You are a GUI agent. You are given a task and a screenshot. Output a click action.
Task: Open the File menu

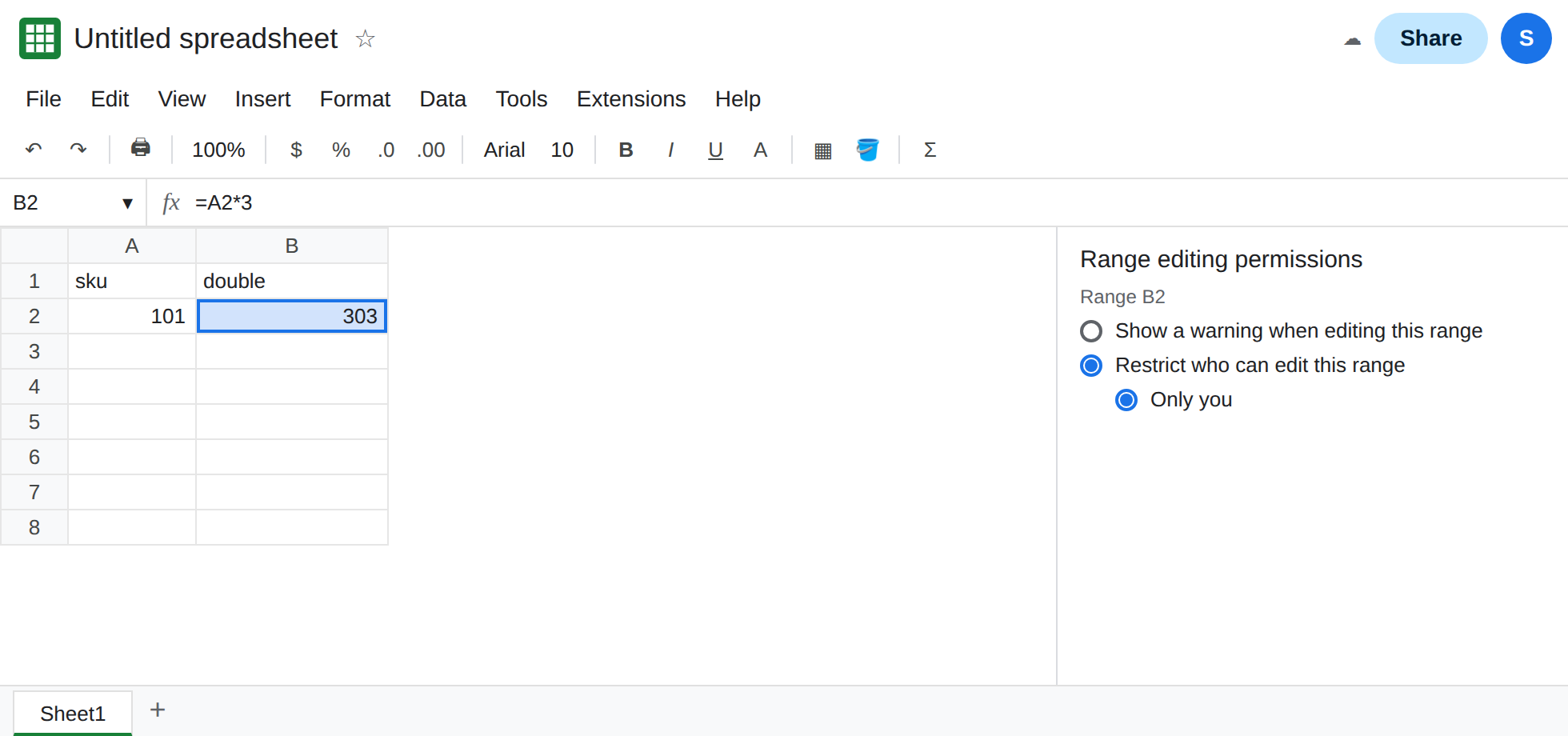point(43,98)
